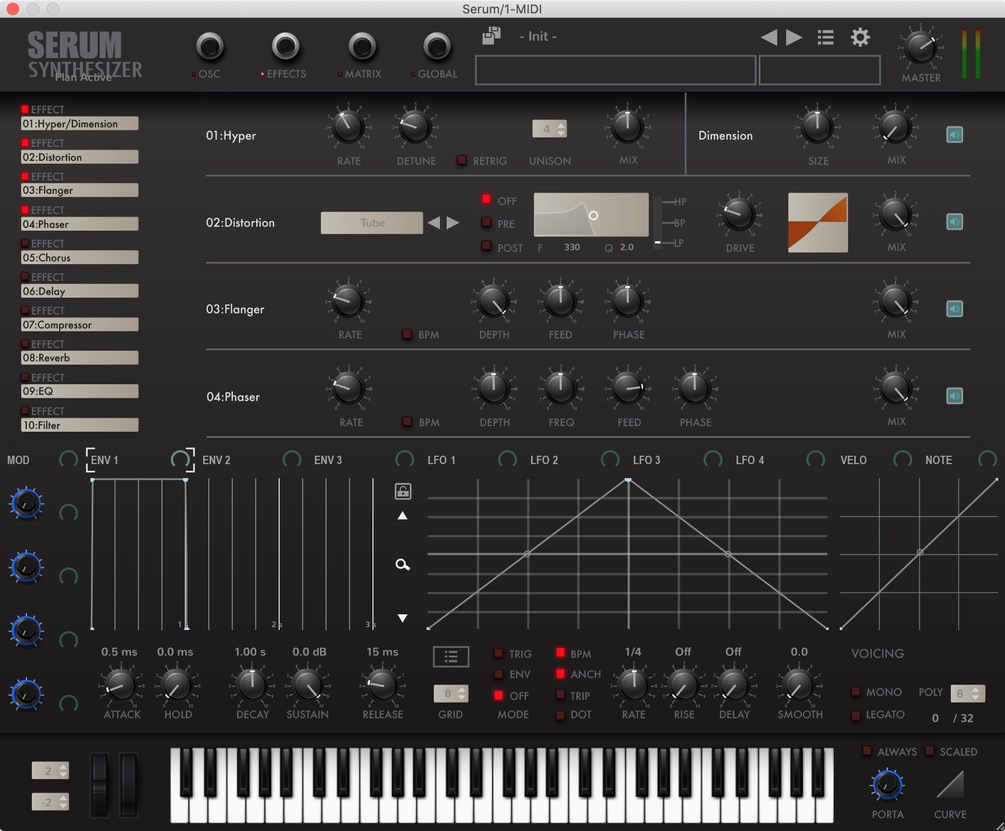Image resolution: width=1005 pixels, height=831 pixels.
Task: Toggle portamento SCALED switch
Action: coord(929,751)
